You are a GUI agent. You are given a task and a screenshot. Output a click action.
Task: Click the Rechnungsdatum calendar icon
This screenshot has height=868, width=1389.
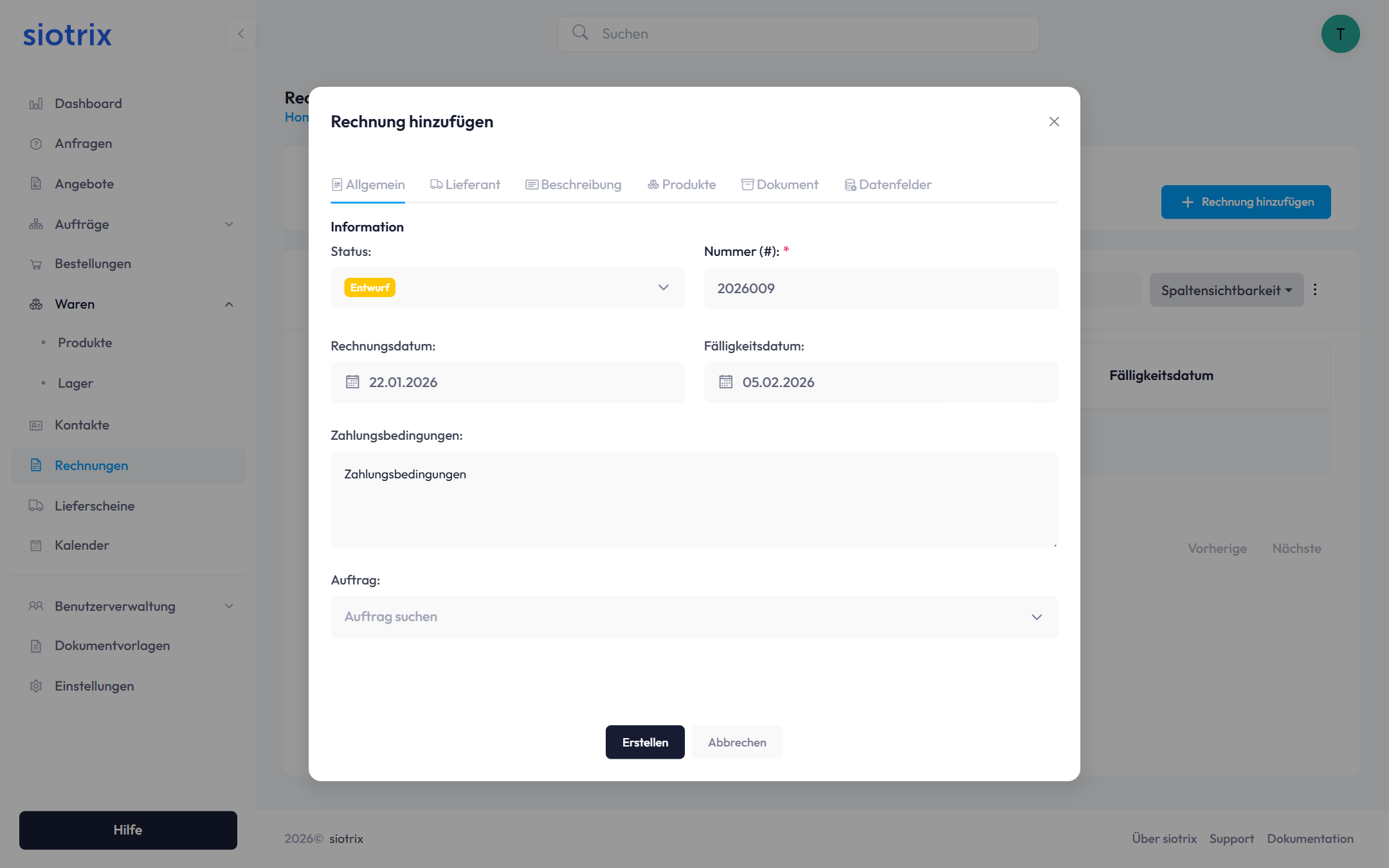point(352,382)
